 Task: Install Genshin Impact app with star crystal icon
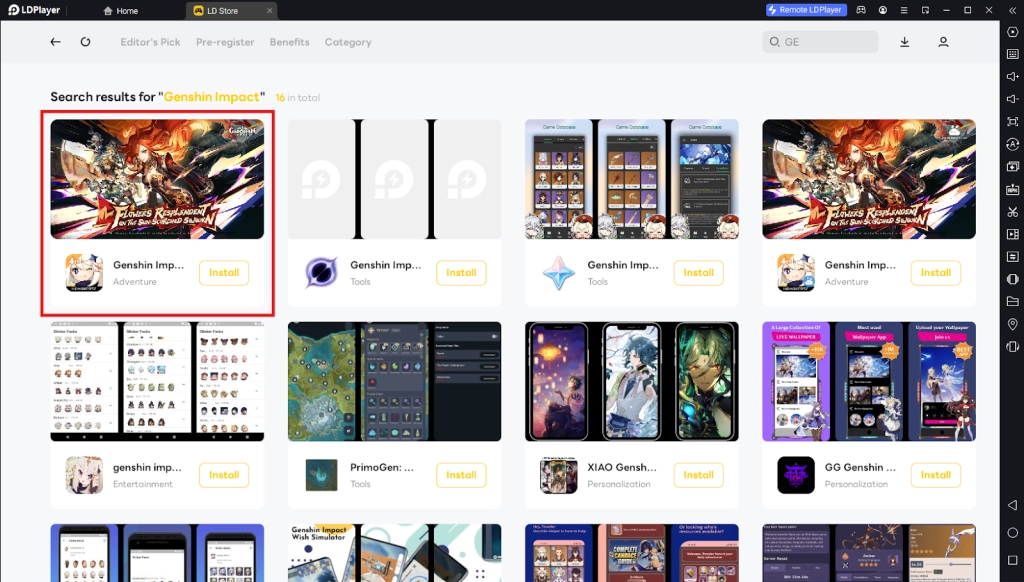tap(698, 272)
